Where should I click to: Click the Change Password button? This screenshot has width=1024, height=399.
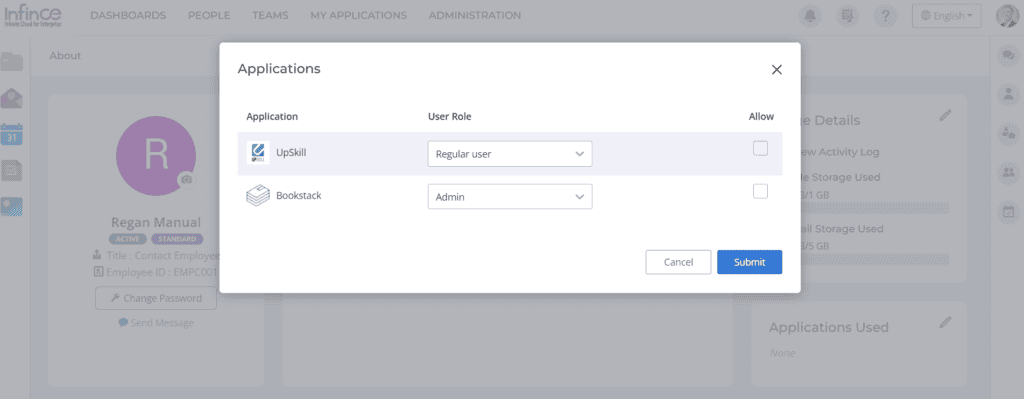[156, 298]
